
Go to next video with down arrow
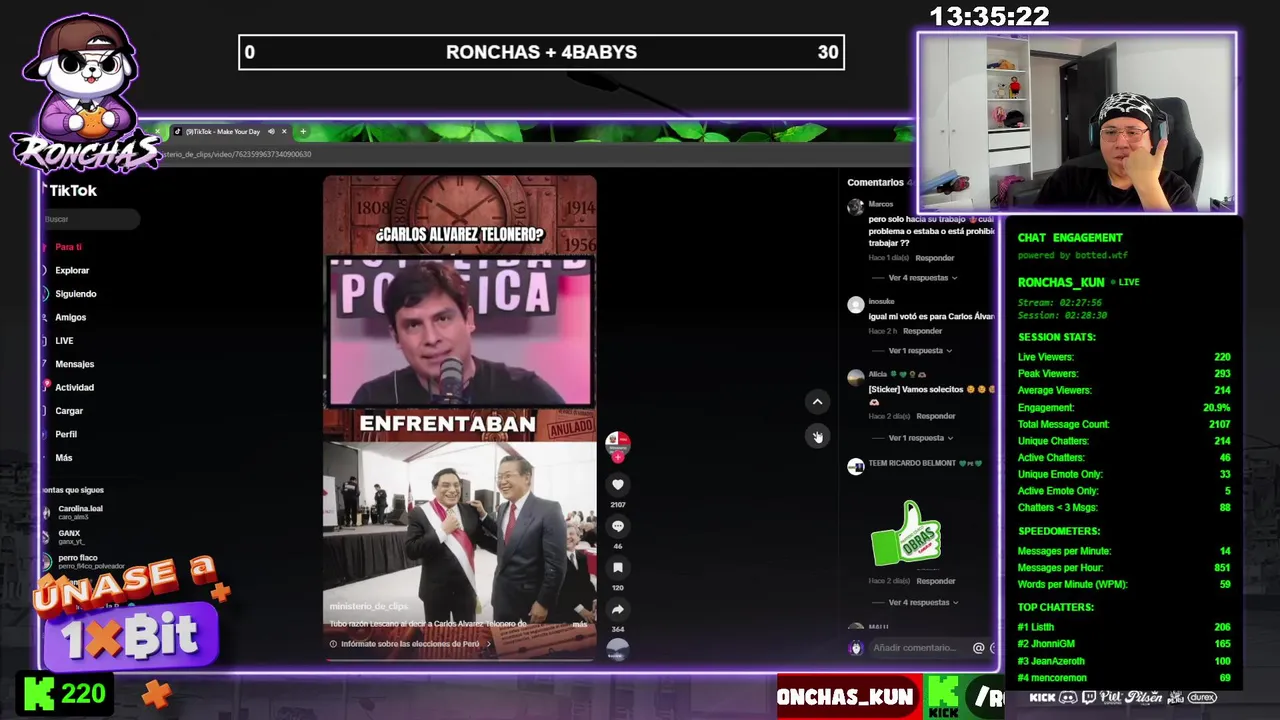click(x=817, y=436)
